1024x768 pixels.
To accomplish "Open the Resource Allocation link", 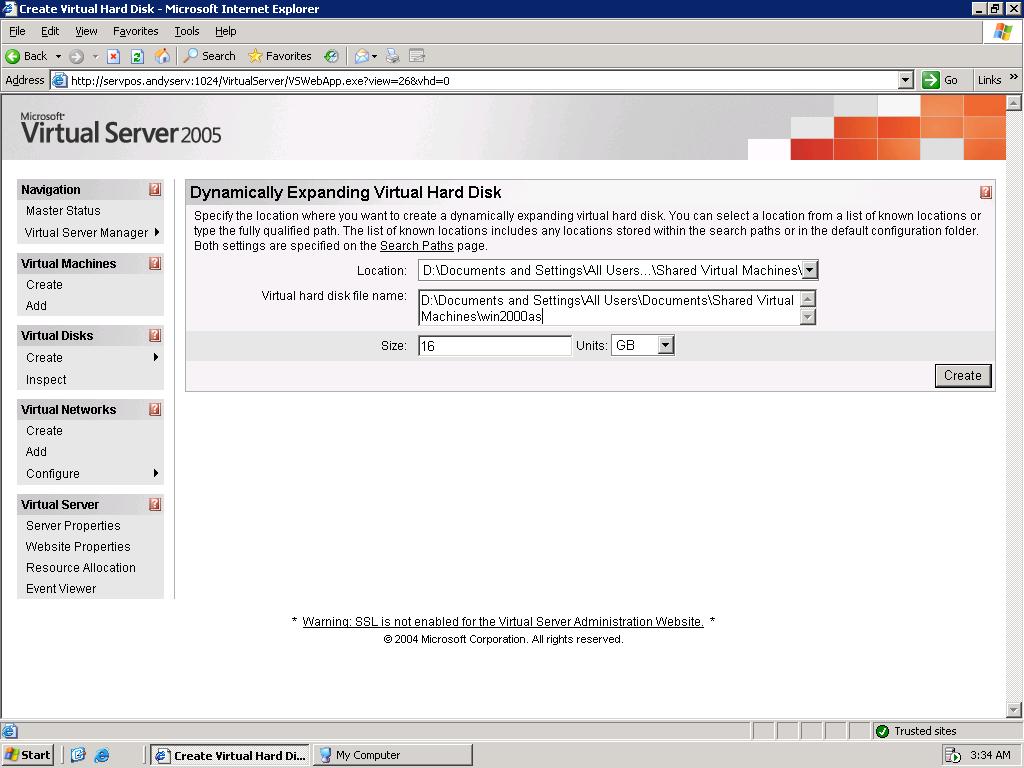I will coord(81,568).
